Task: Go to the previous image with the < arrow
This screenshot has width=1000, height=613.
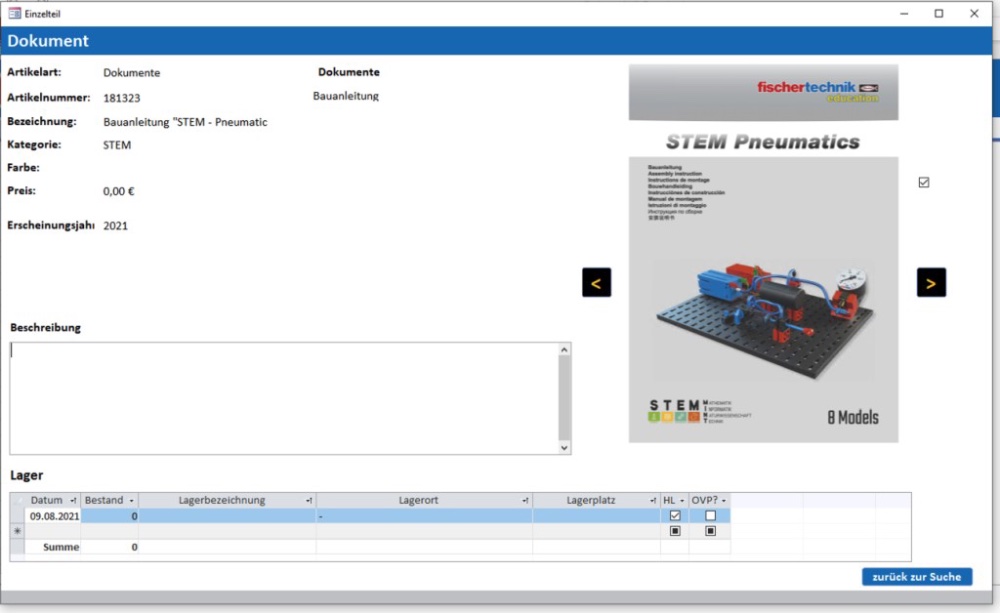Action: point(596,283)
